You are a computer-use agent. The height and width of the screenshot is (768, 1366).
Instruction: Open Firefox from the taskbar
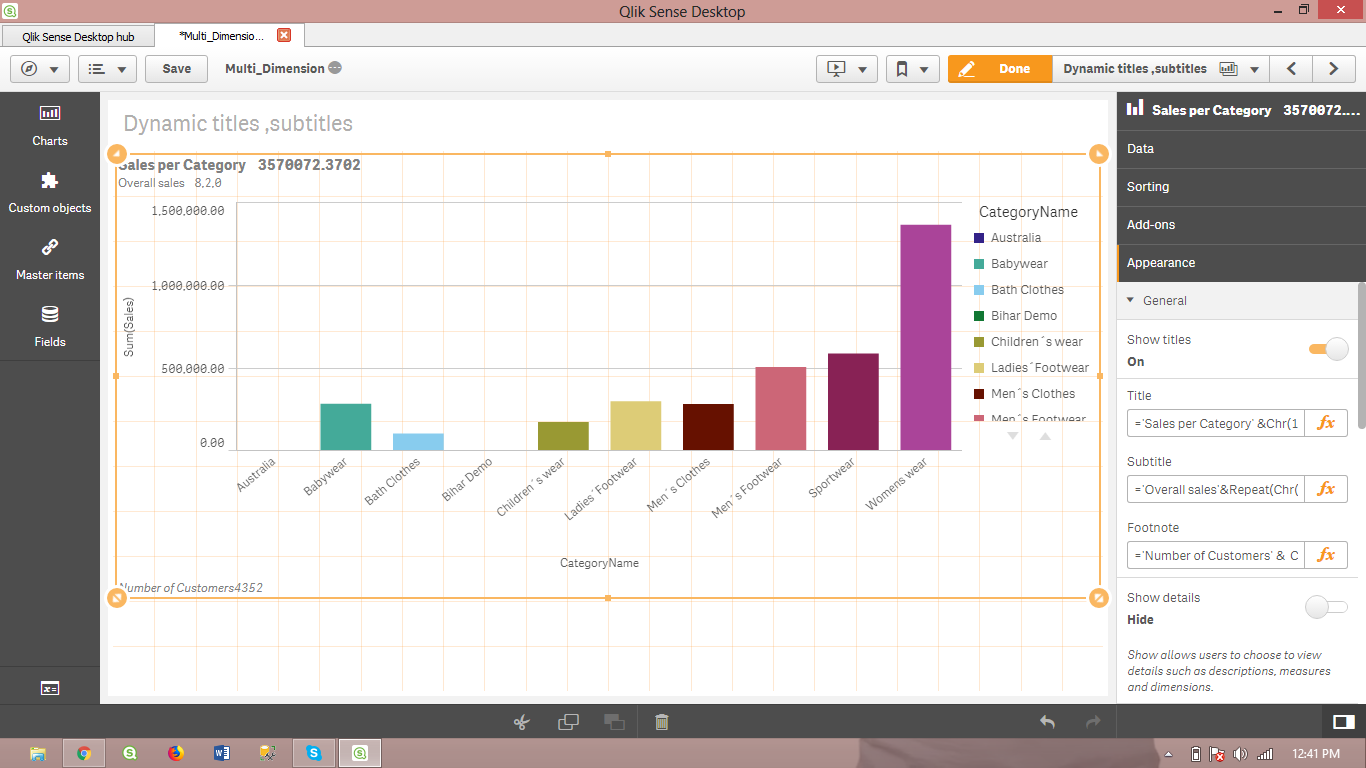(x=176, y=754)
